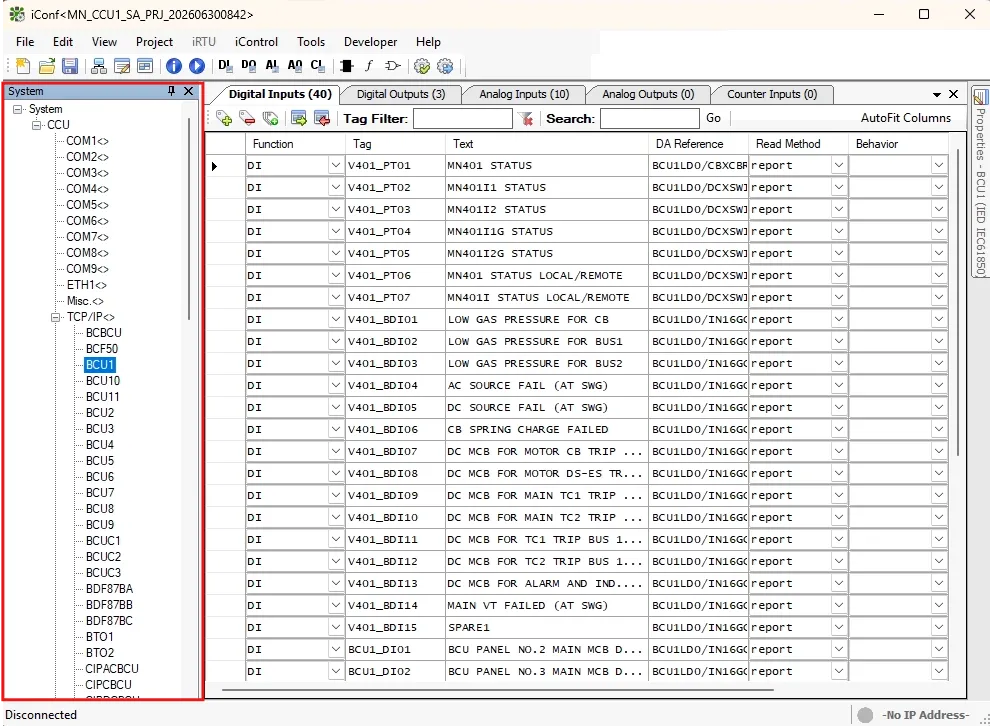Click the CI toolbar icon
This screenshot has height=726, width=990.
318,65
